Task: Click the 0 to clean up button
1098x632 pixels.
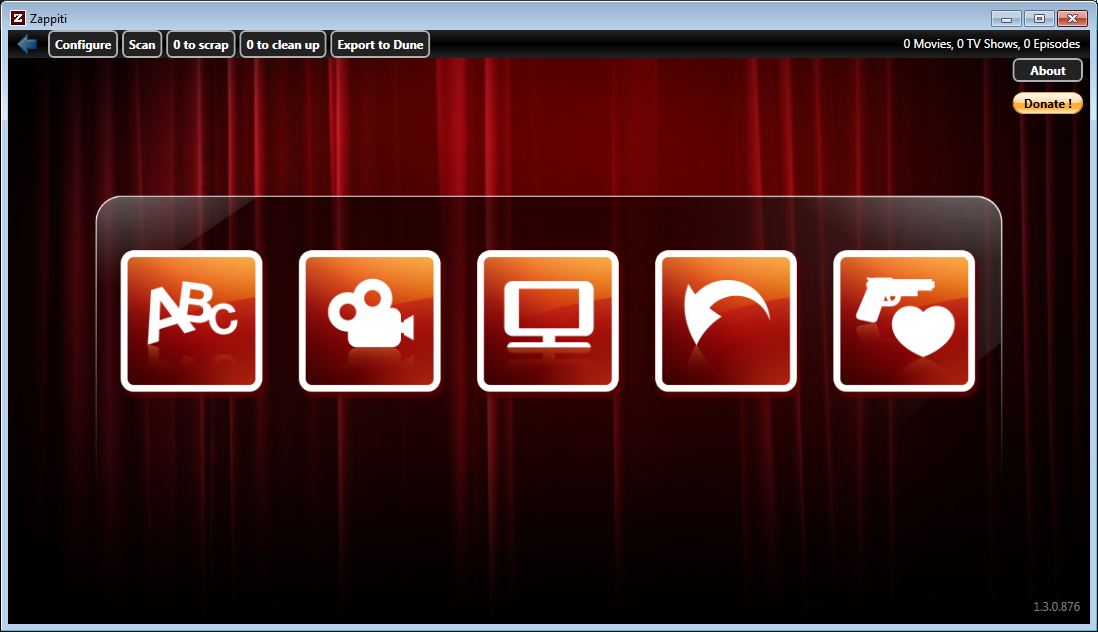Action: click(x=283, y=44)
